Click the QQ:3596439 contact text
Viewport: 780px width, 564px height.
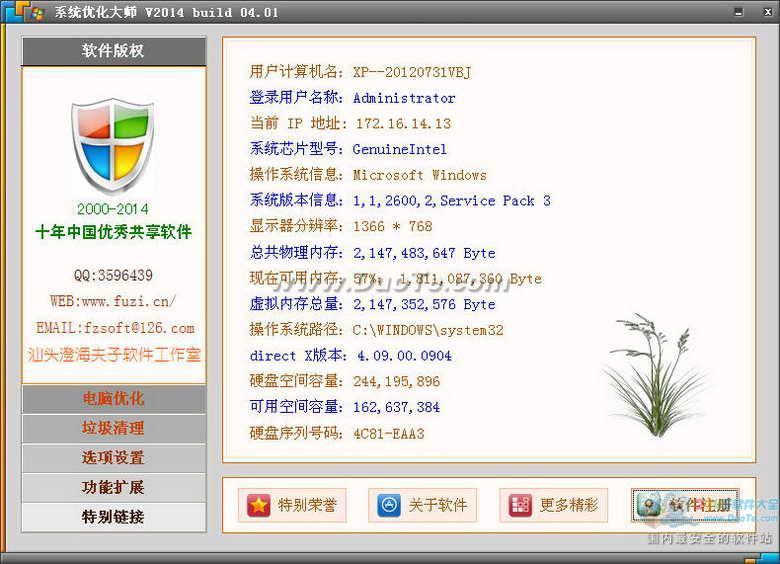pos(113,275)
